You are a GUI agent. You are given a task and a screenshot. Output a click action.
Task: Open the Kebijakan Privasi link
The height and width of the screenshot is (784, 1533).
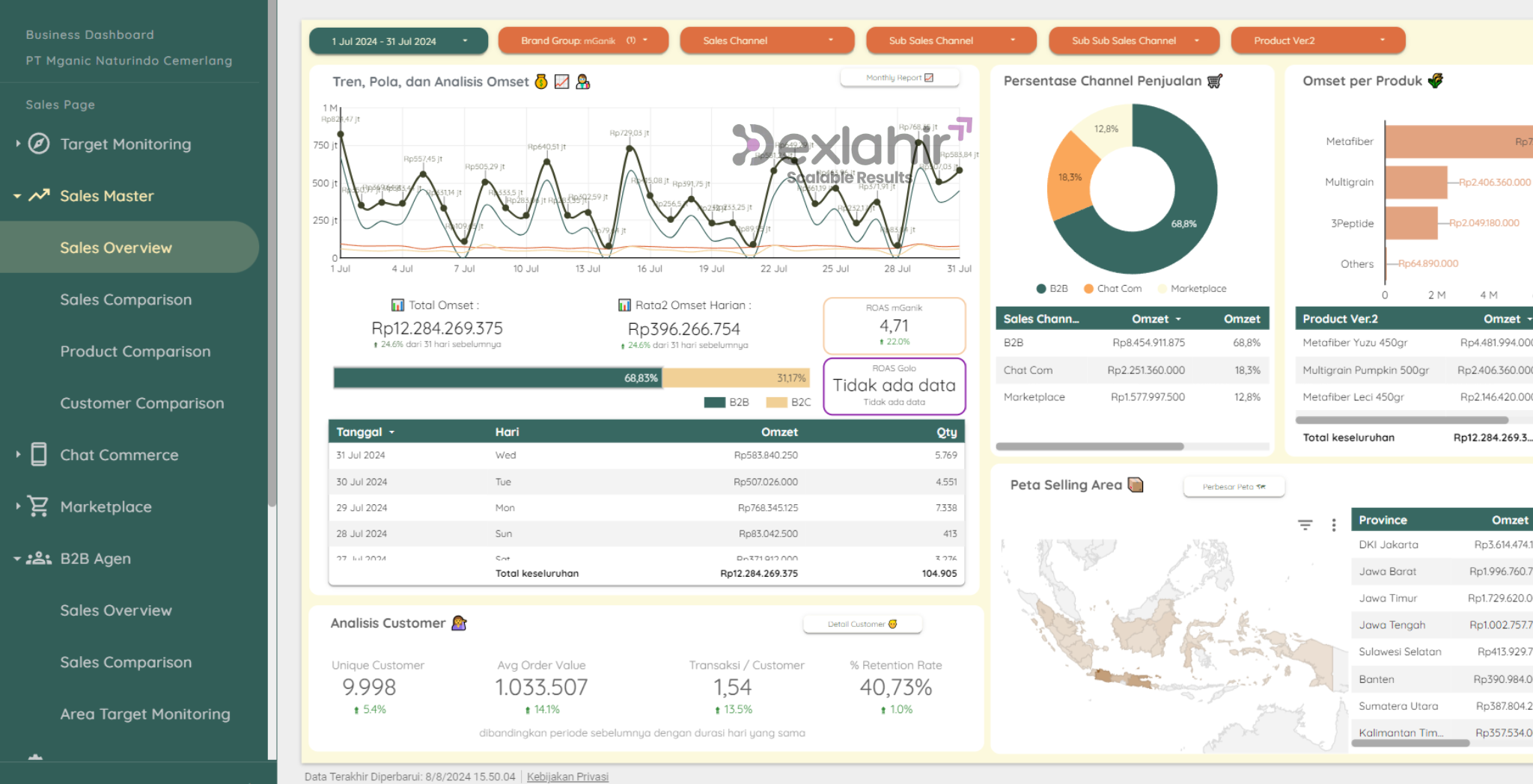(567, 777)
